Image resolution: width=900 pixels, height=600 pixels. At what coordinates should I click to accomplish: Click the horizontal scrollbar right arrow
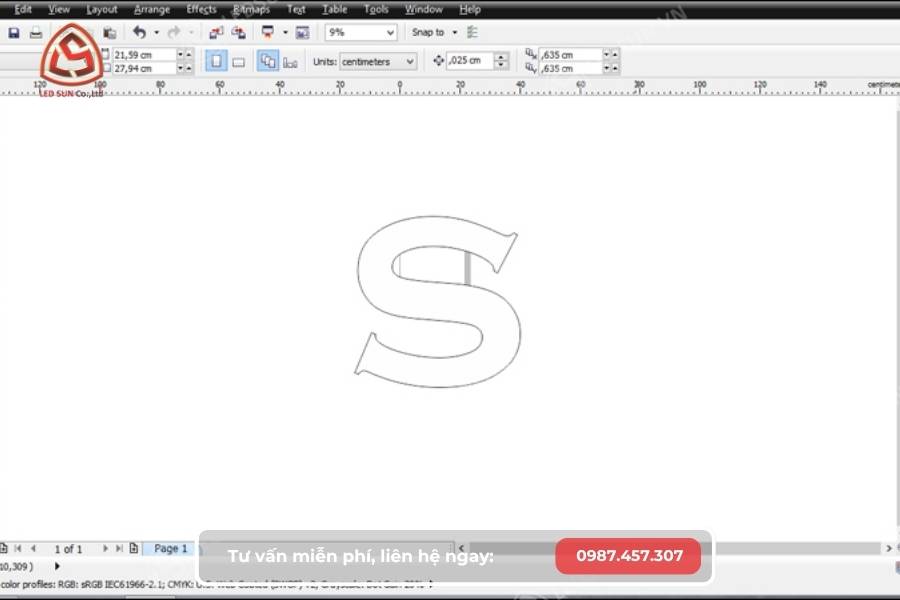(891, 548)
